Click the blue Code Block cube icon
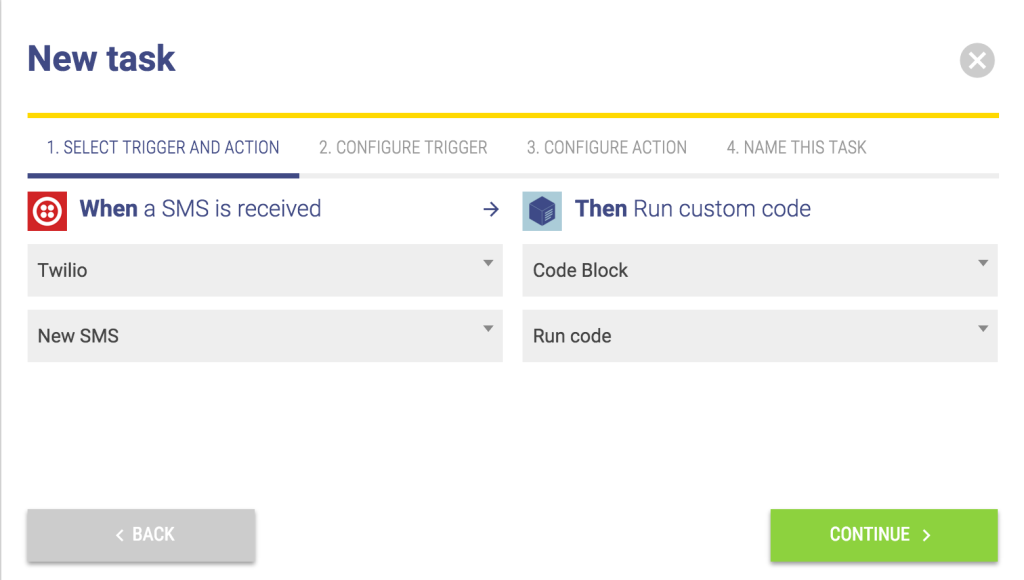 pos(542,211)
